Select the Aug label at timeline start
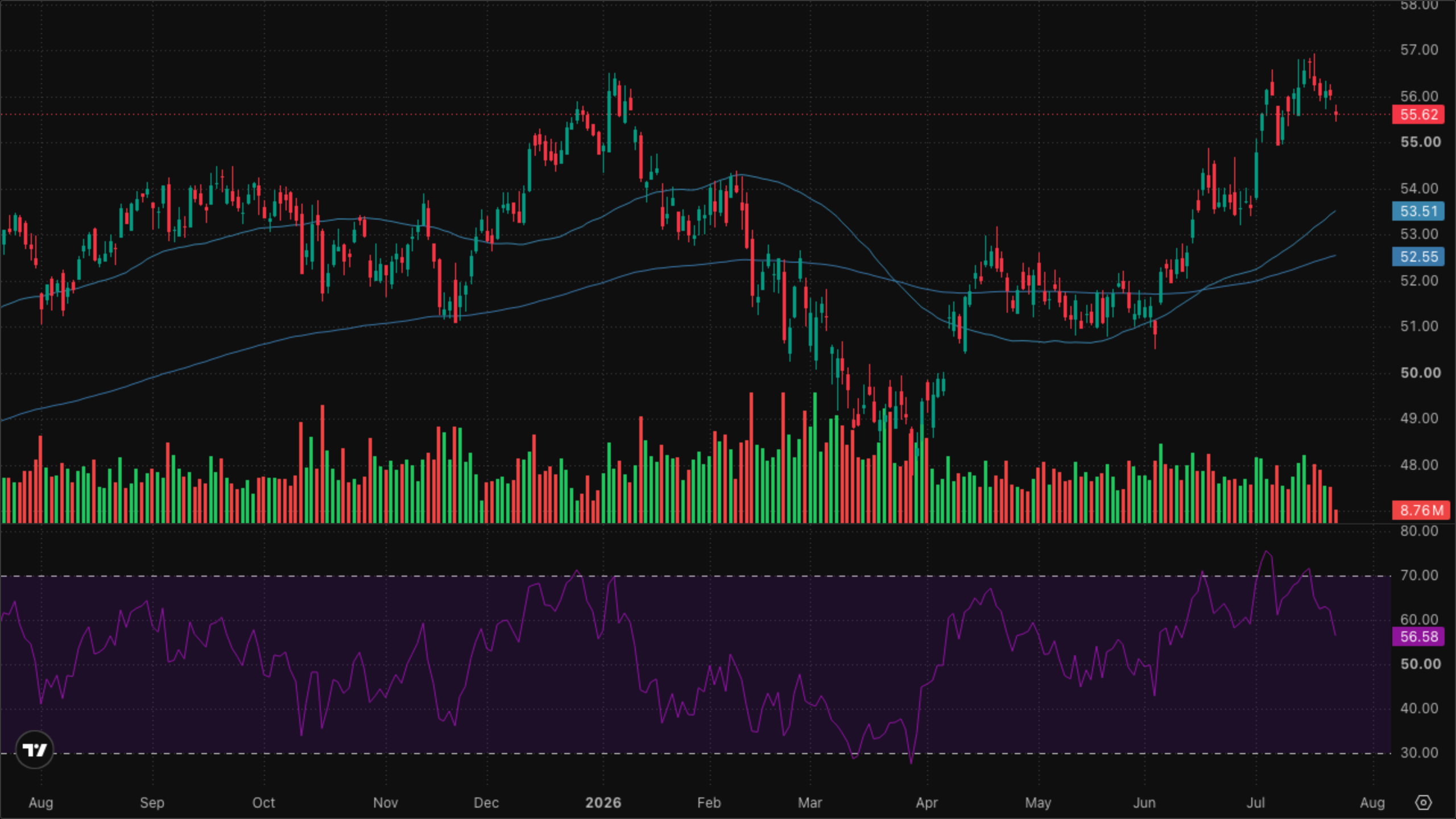 pos(41,803)
